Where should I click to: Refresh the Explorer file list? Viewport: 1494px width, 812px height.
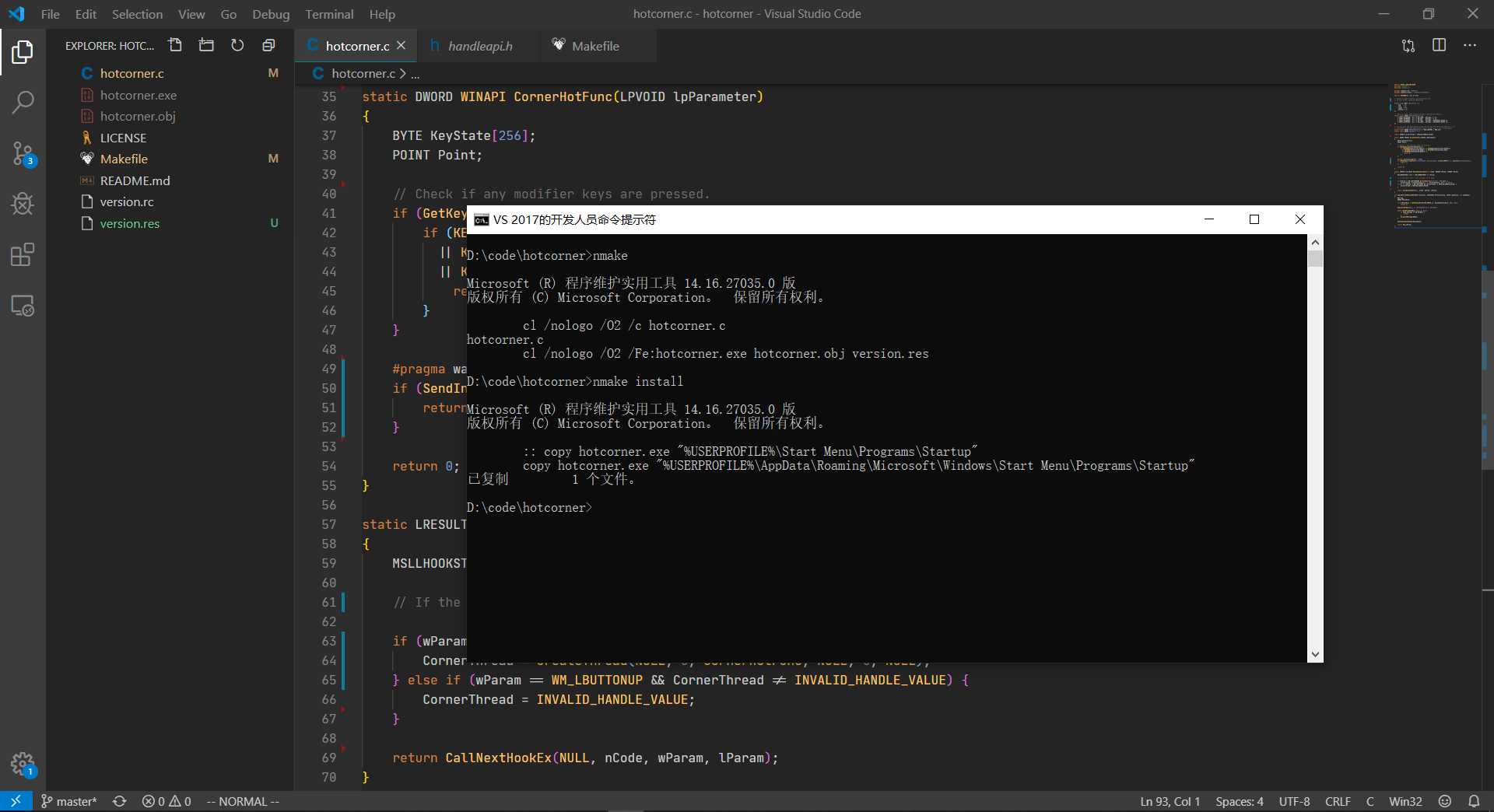[237, 45]
